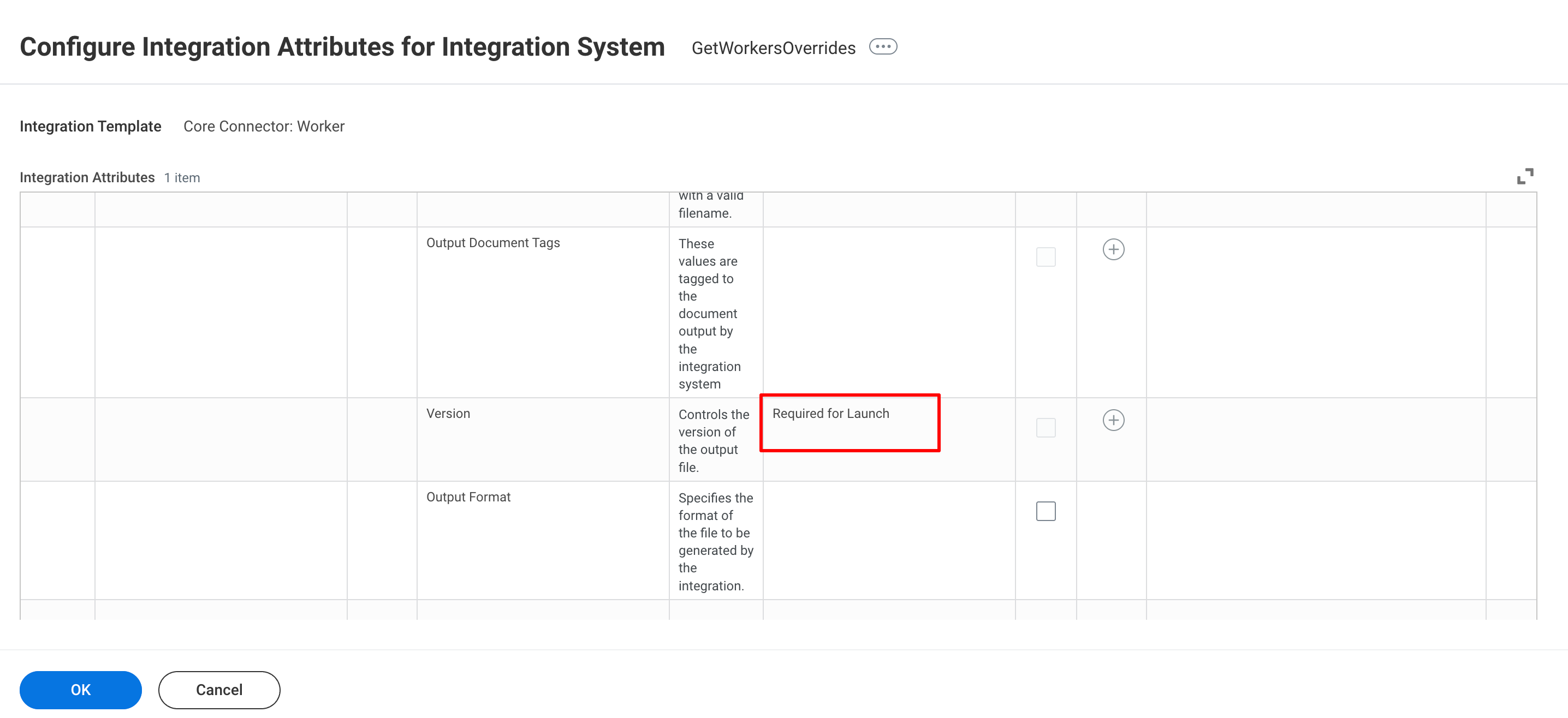This screenshot has height=718, width=1568.
Task: Click the Integration Template field label
Action: 90,126
